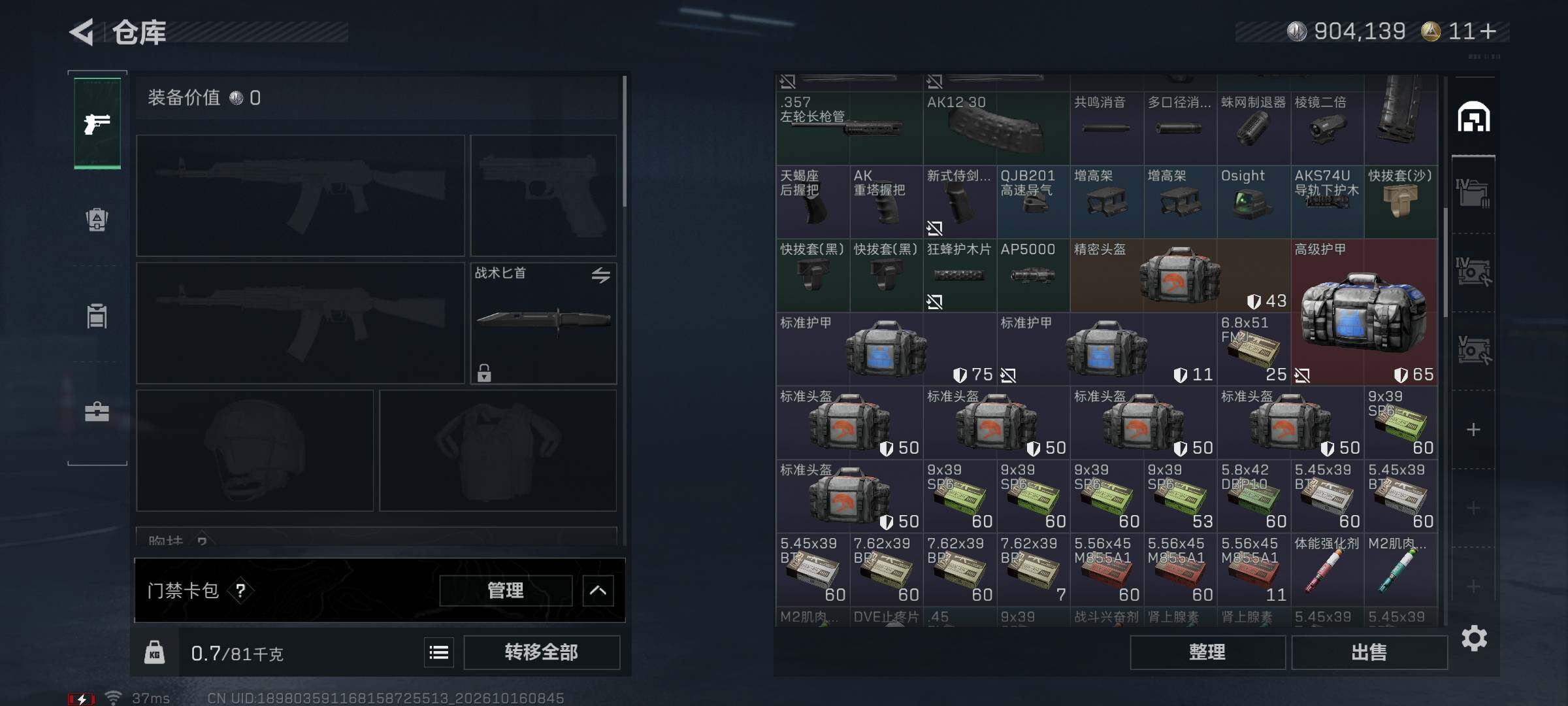Select the AK12 30 magazine item
Viewport: 1568px width, 706px height.
click(996, 128)
